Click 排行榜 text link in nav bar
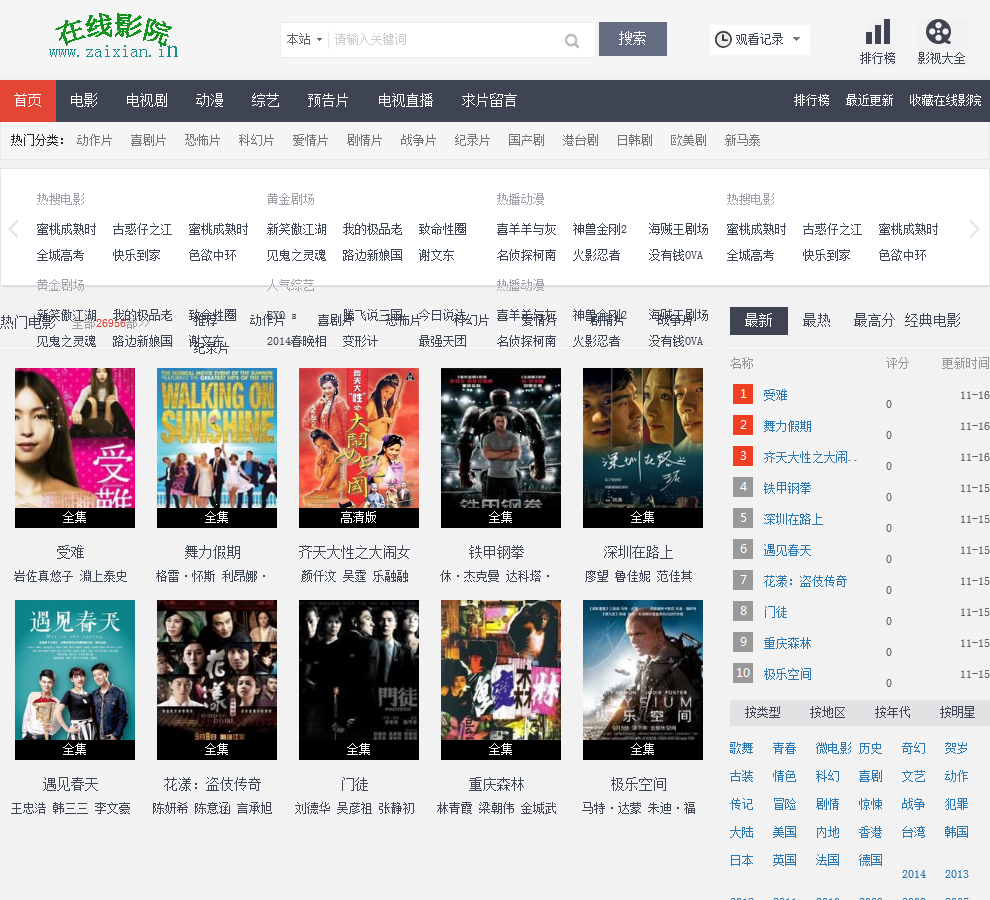The height and width of the screenshot is (900, 990). click(811, 100)
